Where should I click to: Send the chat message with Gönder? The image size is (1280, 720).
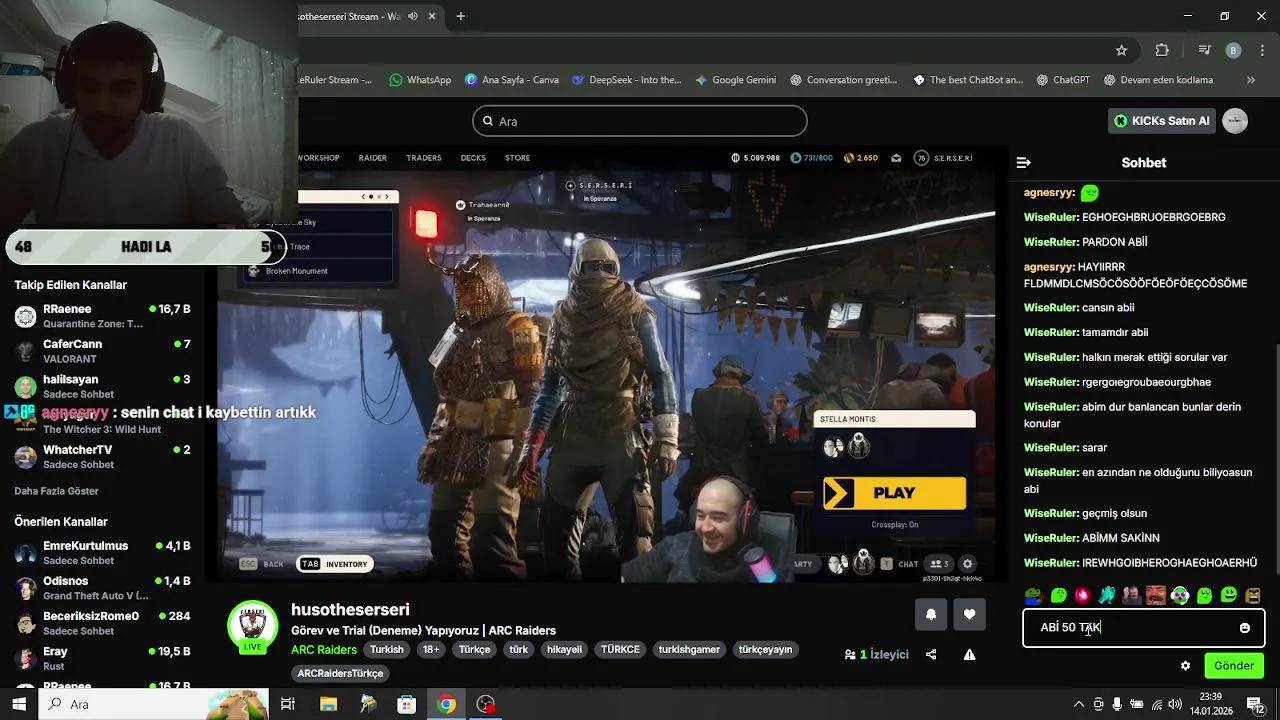click(x=1234, y=666)
